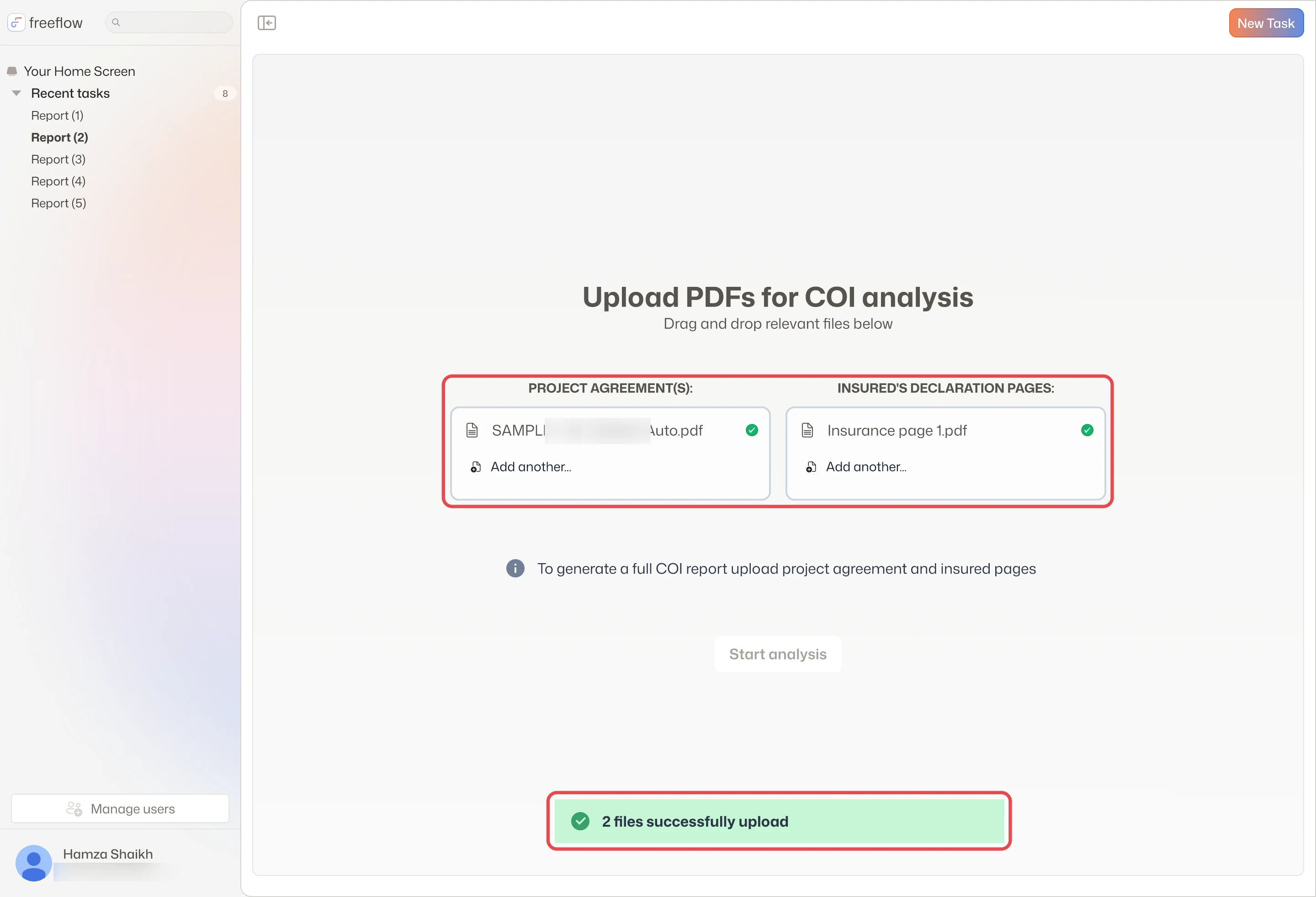Click green checkmark next to Insurance page 1.pdf
The width and height of the screenshot is (1316, 897).
pos(1087,430)
